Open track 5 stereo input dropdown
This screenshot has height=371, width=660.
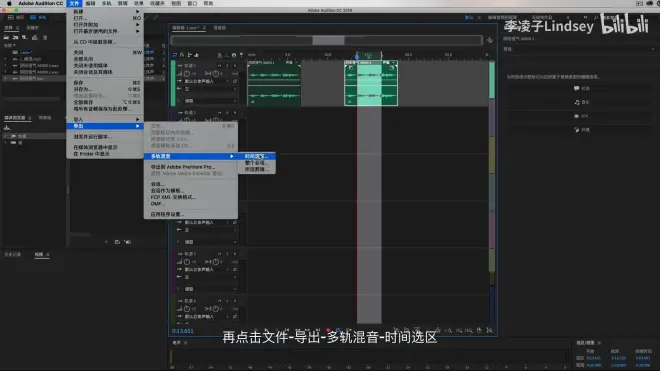point(207,270)
